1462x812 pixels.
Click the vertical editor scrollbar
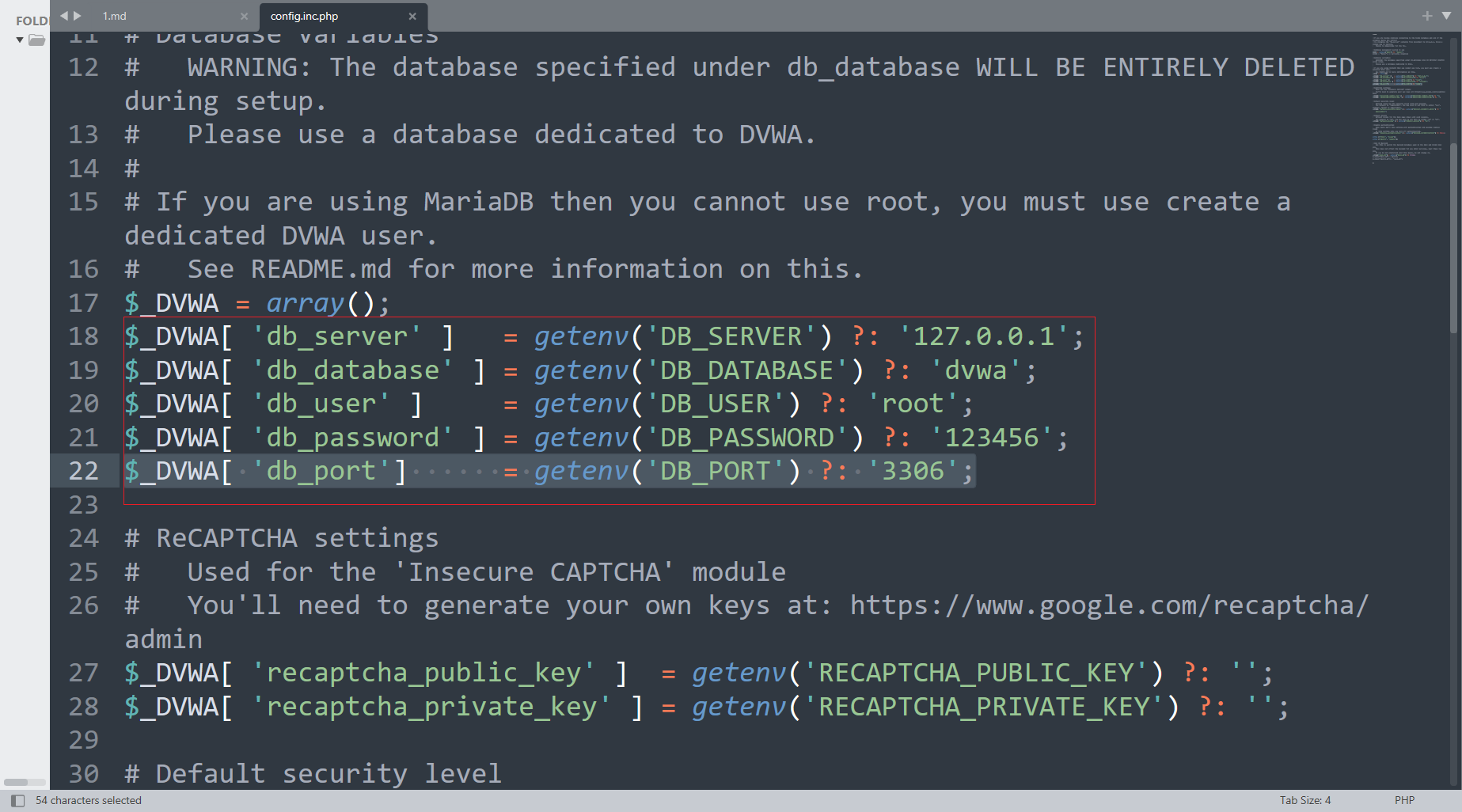pos(1454,185)
